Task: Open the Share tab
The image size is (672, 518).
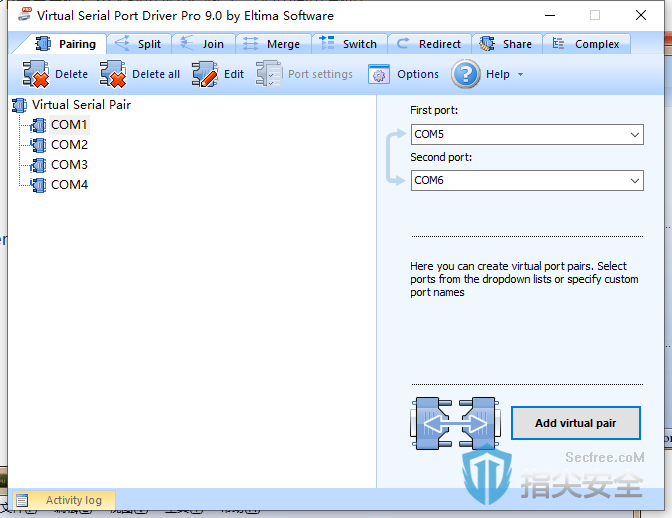Action: (507, 44)
